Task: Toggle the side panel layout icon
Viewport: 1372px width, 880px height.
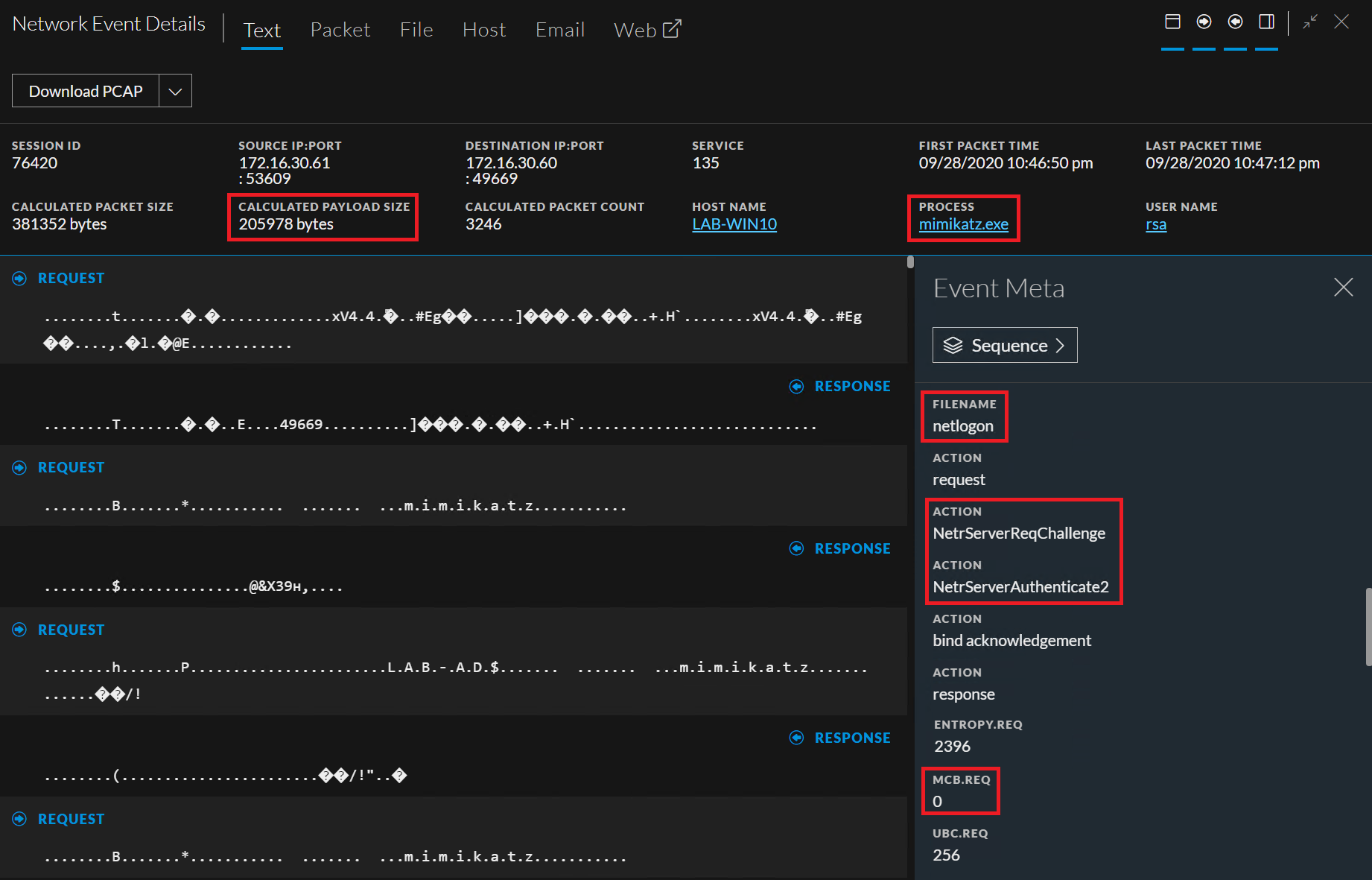Action: 1266,22
